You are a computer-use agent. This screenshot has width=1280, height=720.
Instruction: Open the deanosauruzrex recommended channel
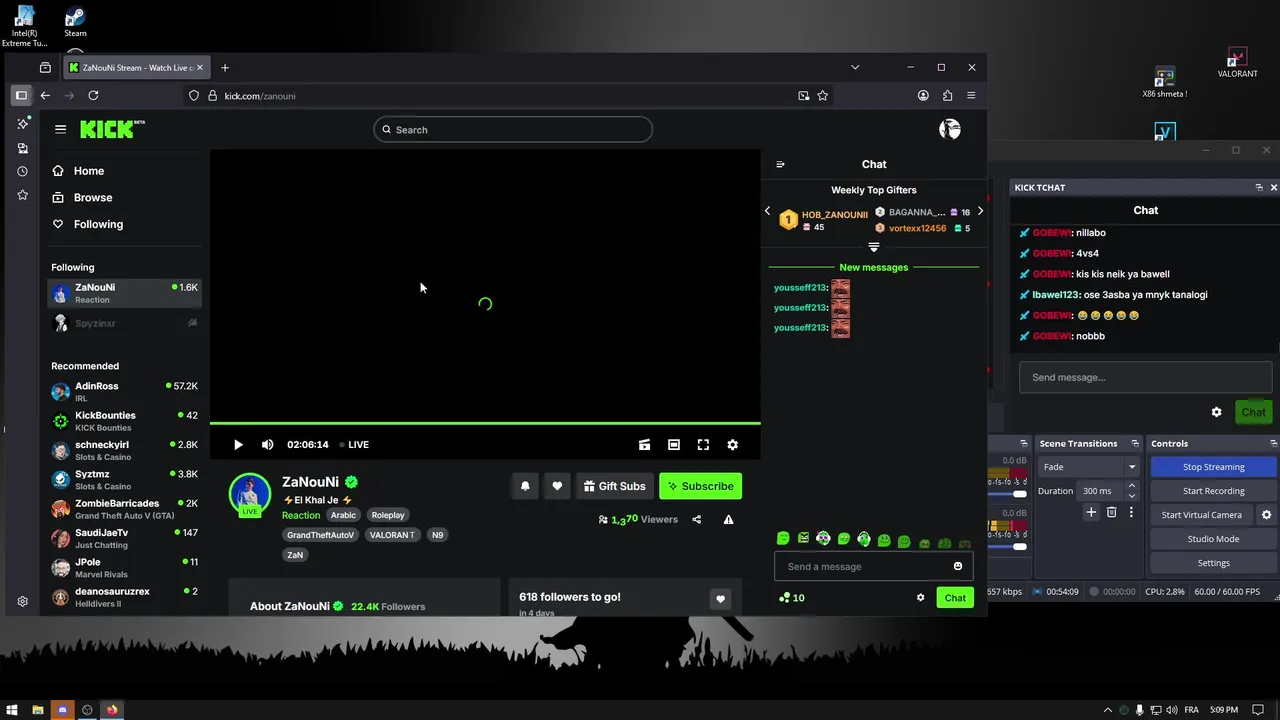[125, 597]
